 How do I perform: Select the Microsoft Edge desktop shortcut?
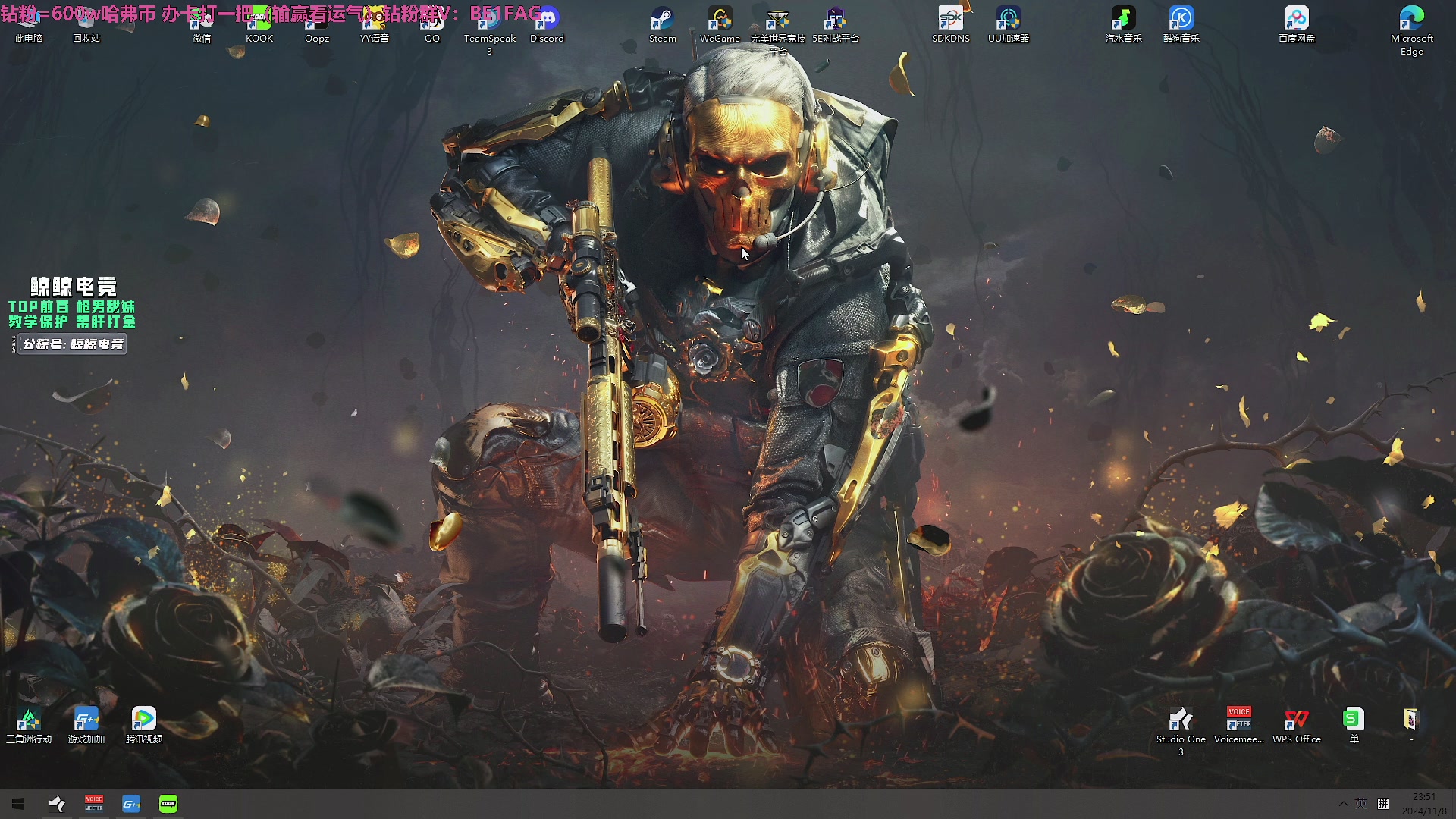1412,30
